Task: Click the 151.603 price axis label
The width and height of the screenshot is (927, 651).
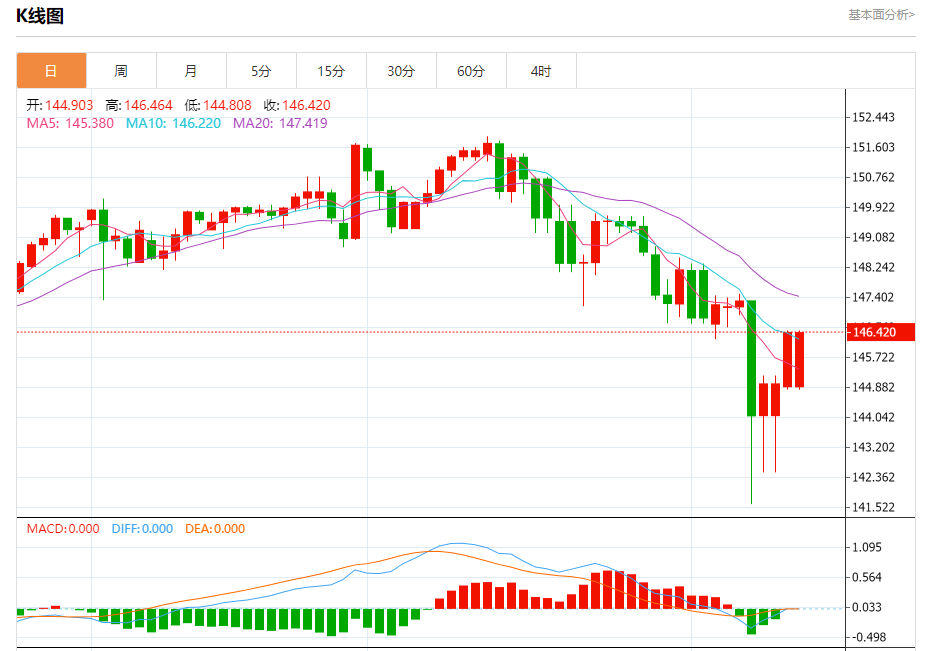Action: click(x=873, y=147)
